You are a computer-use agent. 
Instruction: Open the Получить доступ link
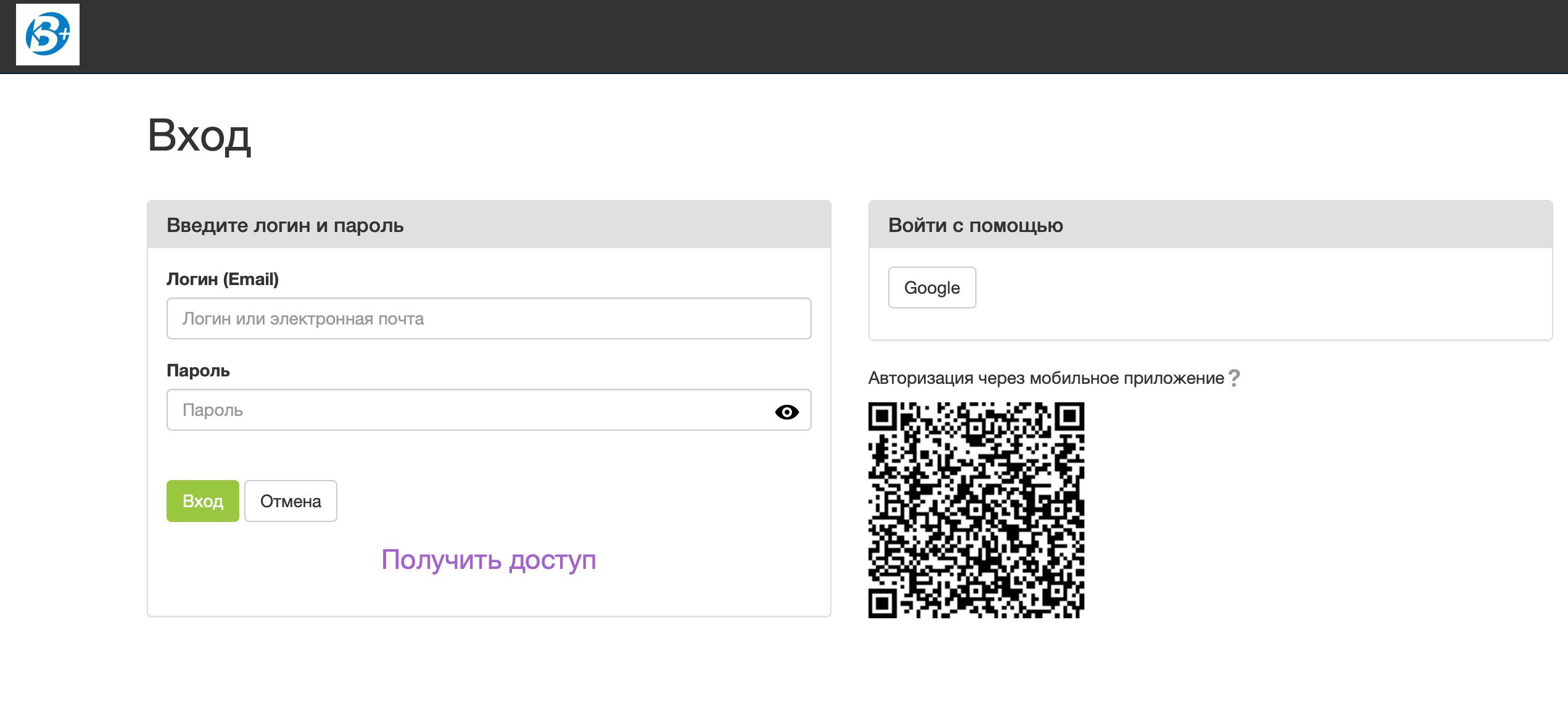(489, 560)
